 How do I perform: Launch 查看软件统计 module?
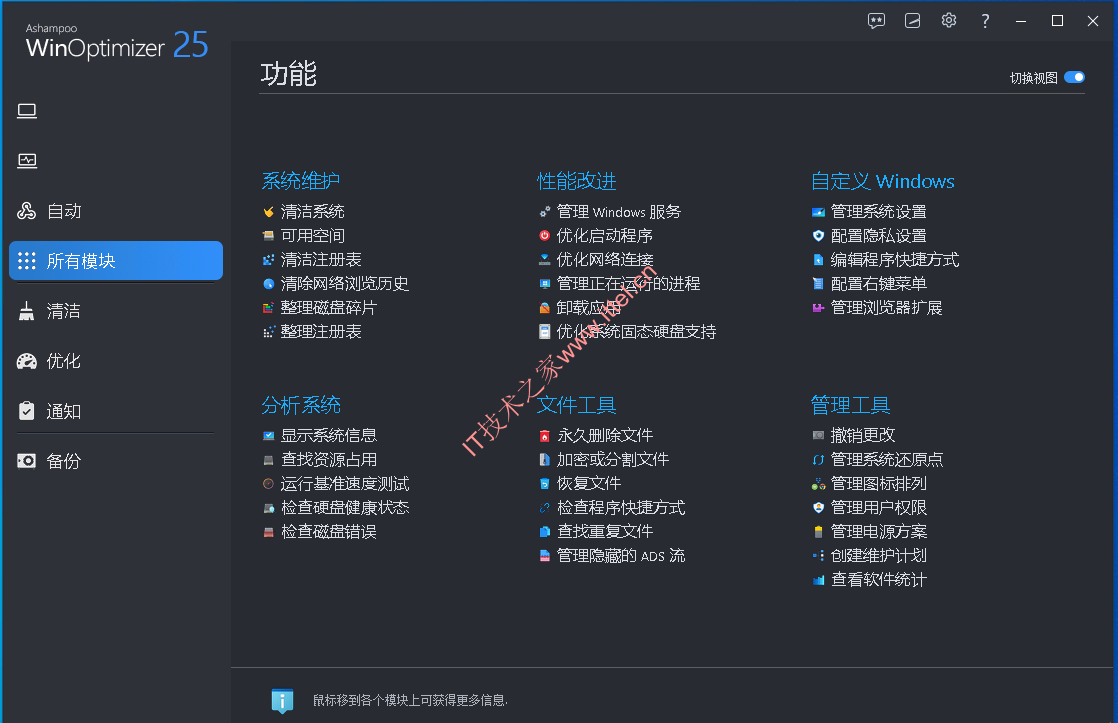(878, 580)
